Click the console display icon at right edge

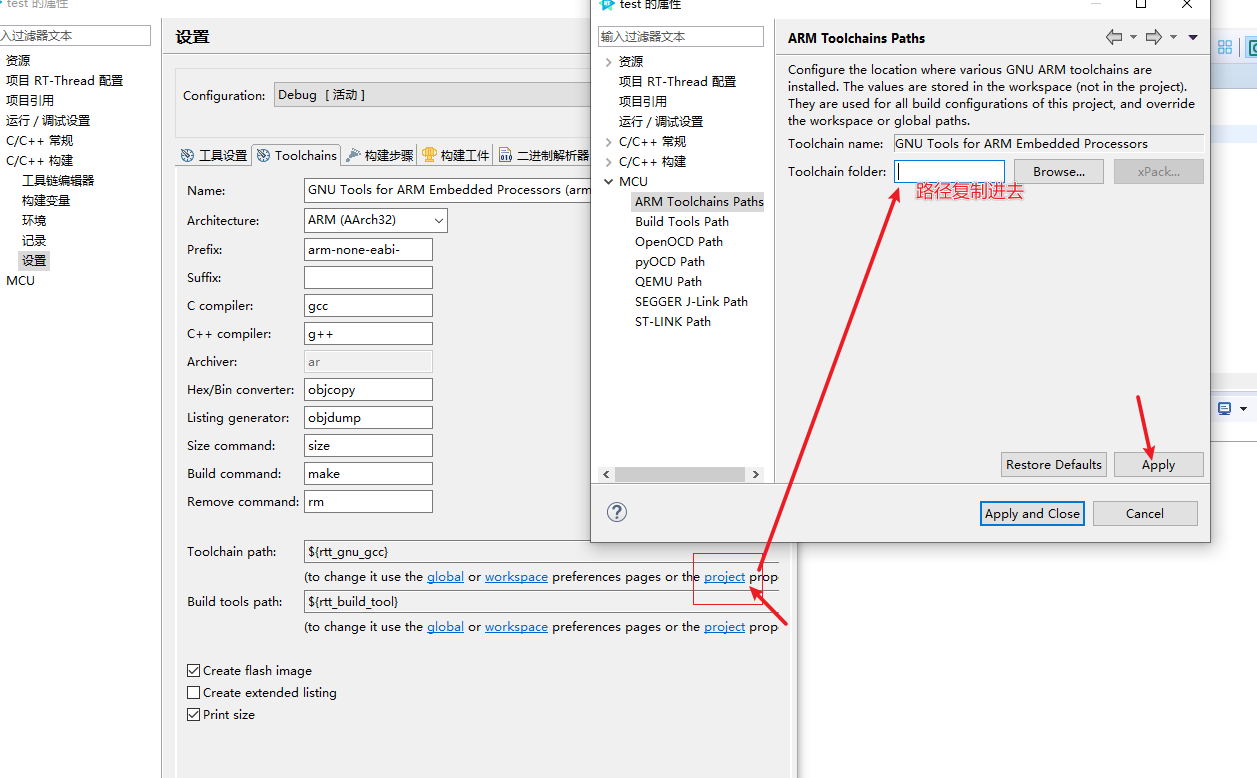click(x=1225, y=409)
